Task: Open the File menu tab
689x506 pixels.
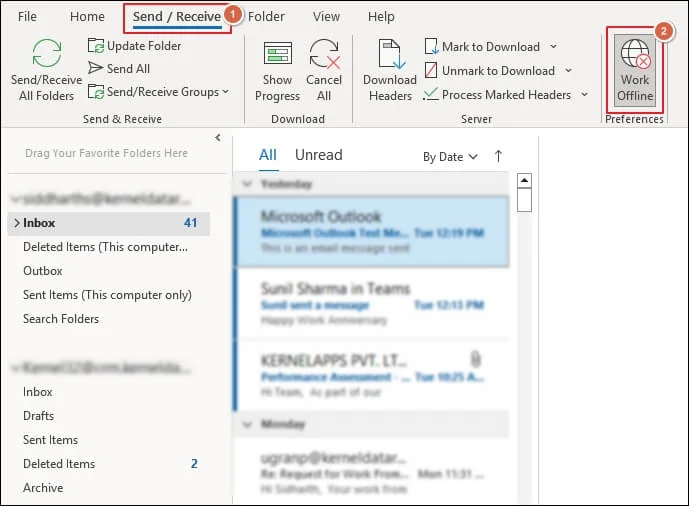Action: [27, 17]
